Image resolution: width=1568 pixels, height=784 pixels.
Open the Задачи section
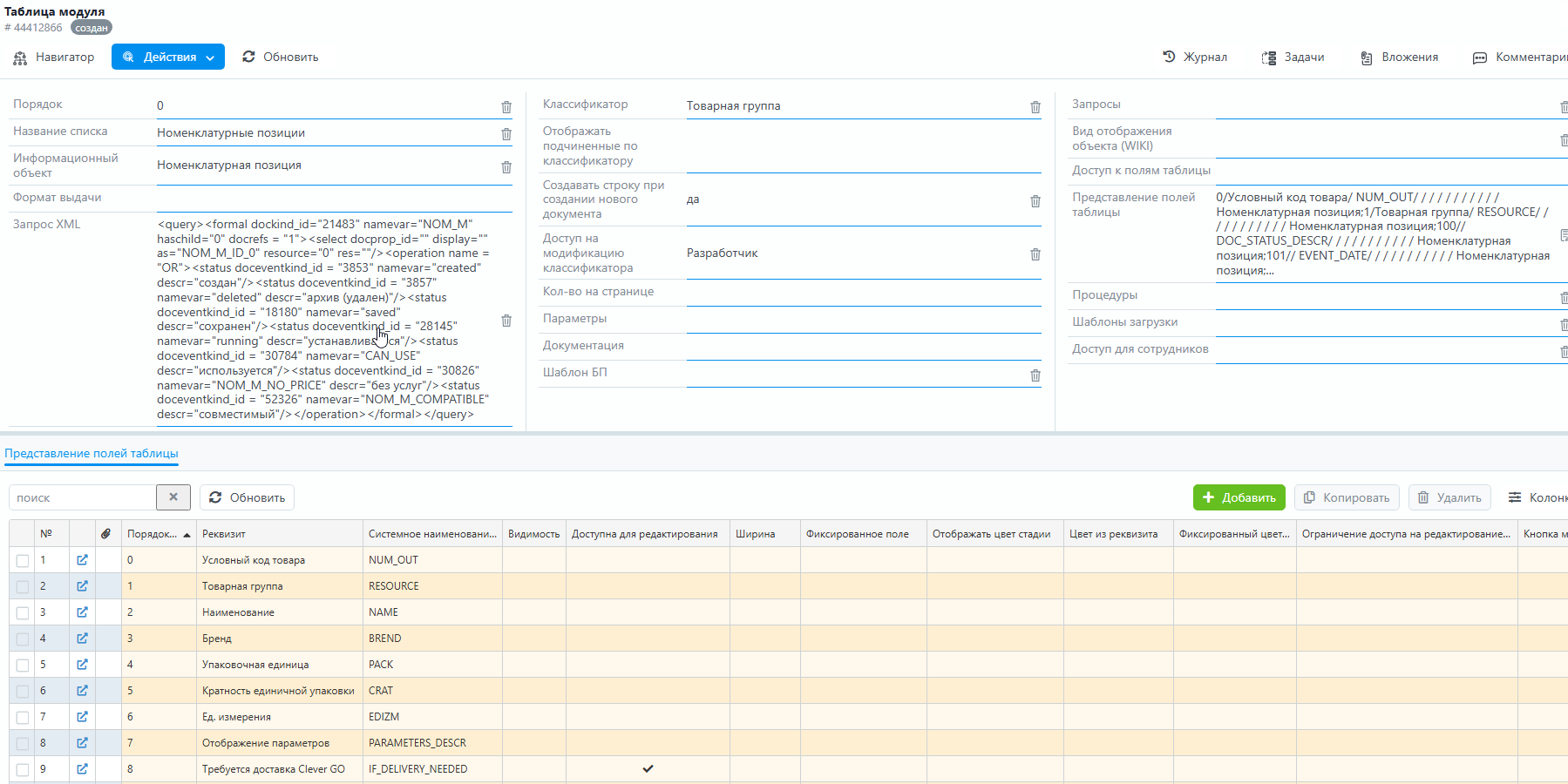click(1293, 57)
